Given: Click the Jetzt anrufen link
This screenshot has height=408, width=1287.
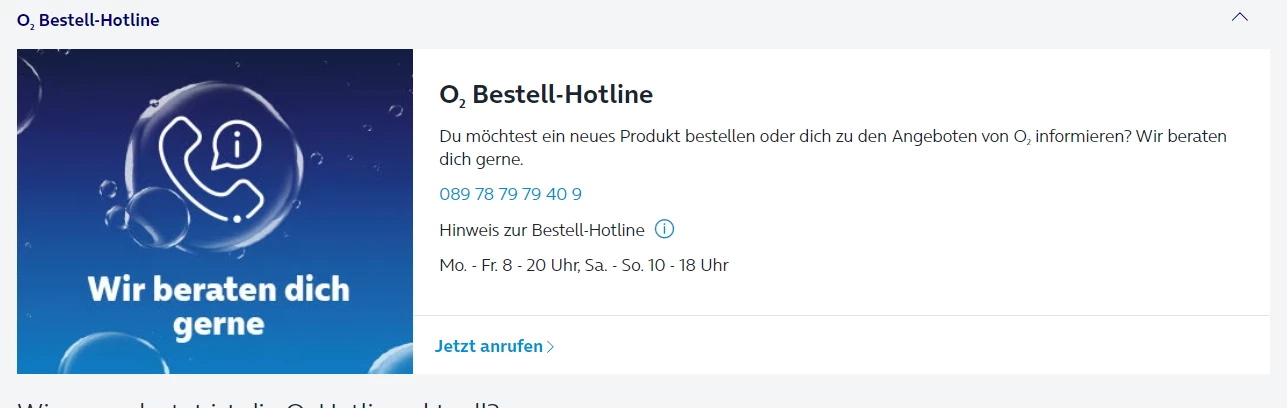Looking at the screenshot, I should (489, 347).
